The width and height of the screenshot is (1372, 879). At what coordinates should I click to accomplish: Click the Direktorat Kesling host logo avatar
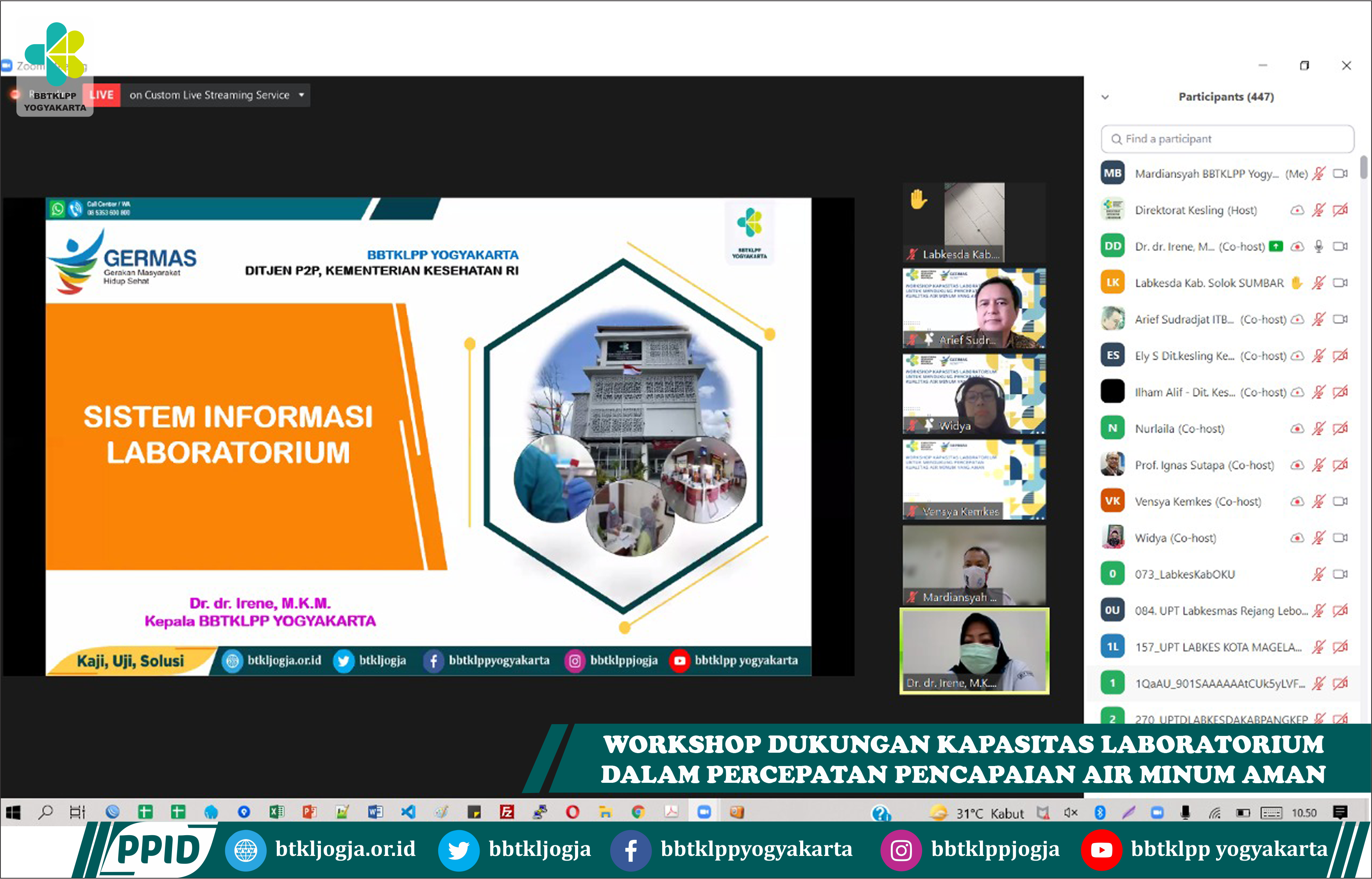click(x=1112, y=210)
